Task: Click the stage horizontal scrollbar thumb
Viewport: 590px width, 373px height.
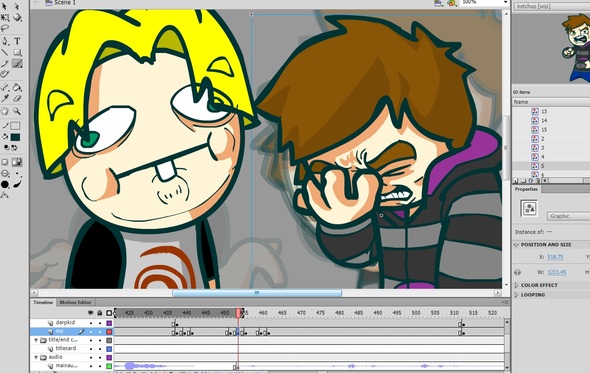Action: [257, 292]
